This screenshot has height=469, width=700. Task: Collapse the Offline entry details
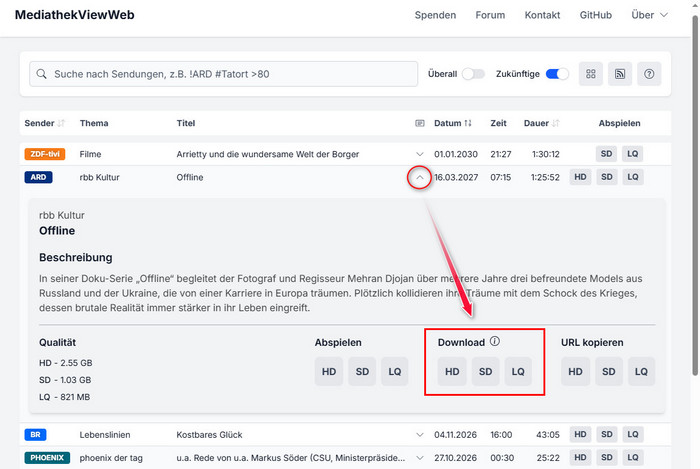(x=420, y=177)
